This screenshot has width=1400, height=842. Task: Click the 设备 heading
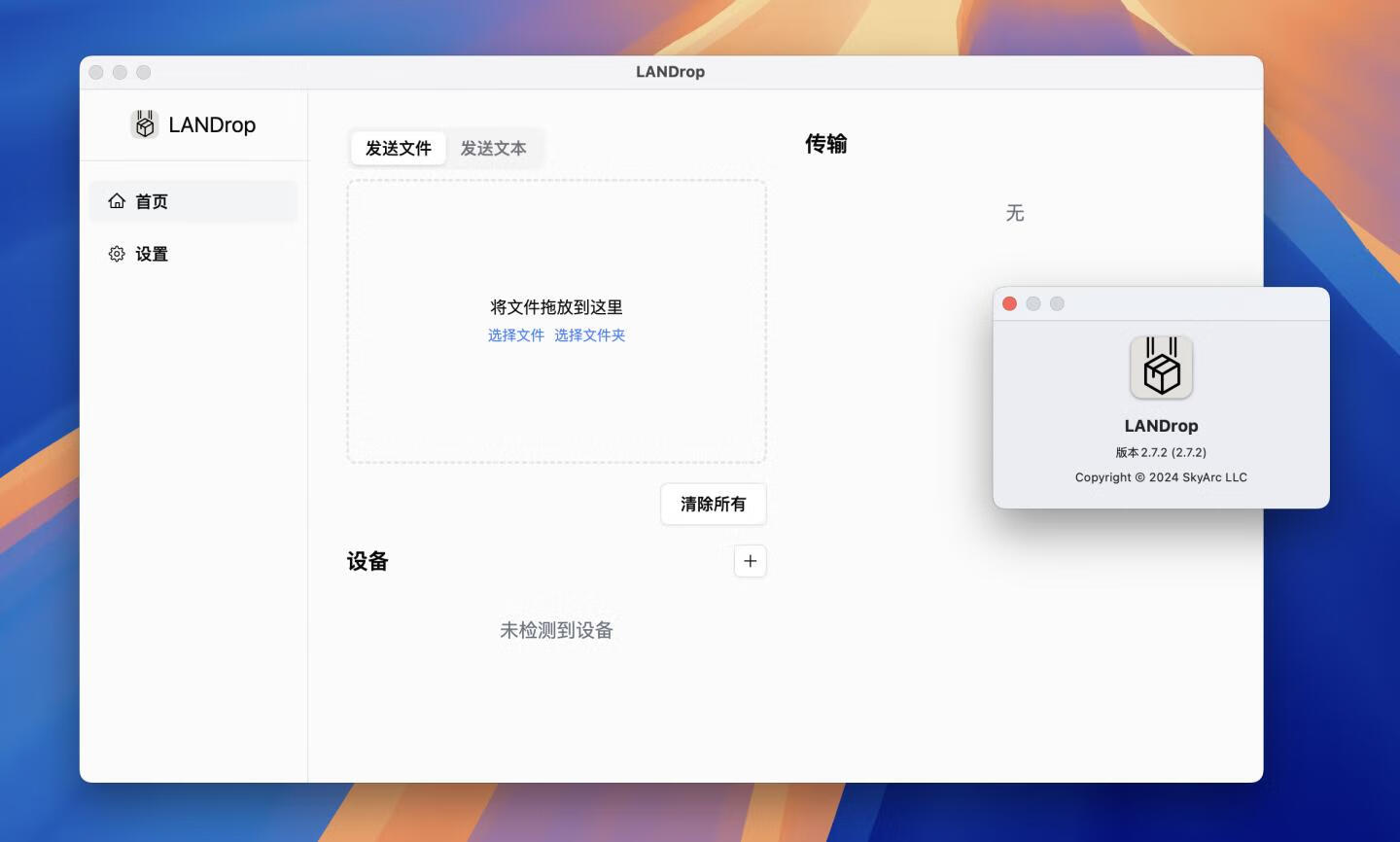(x=367, y=561)
